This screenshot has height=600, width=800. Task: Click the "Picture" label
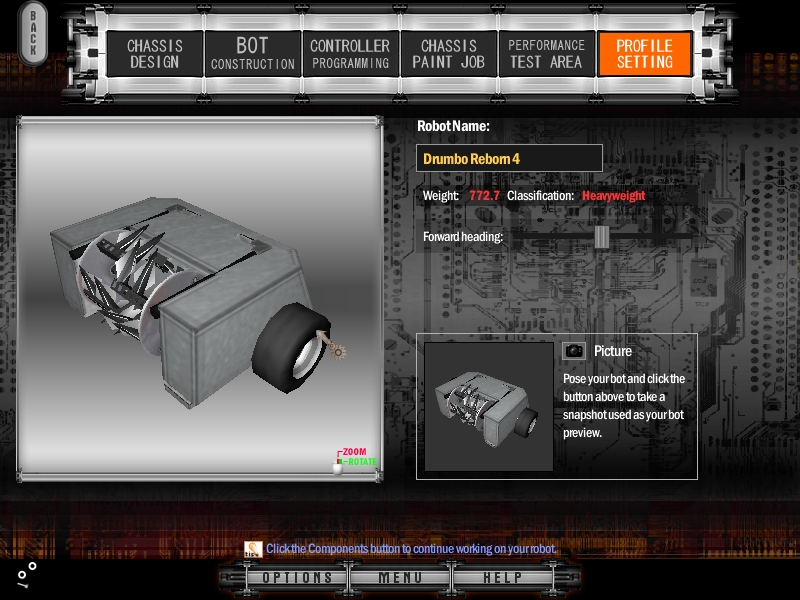[613, 351]
